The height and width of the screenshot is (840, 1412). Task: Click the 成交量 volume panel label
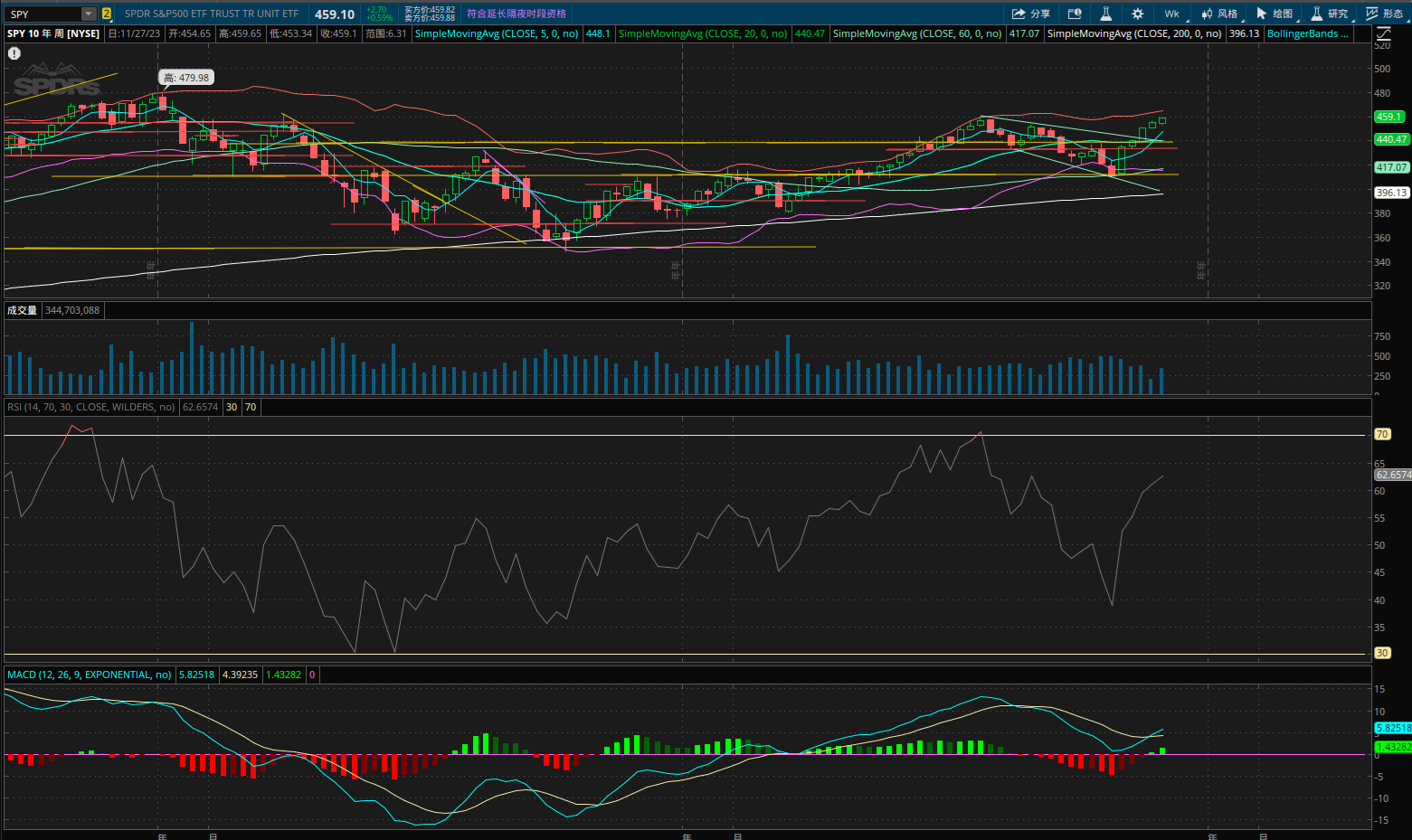(22, 310)
